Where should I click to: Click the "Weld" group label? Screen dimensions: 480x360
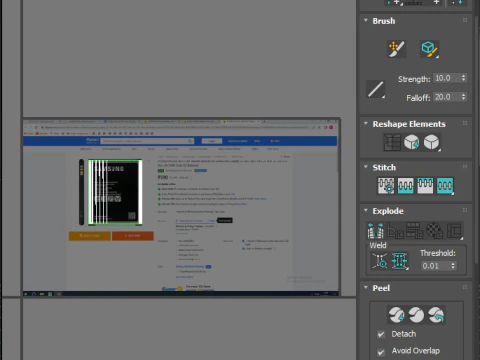click(x=378, y=246)
